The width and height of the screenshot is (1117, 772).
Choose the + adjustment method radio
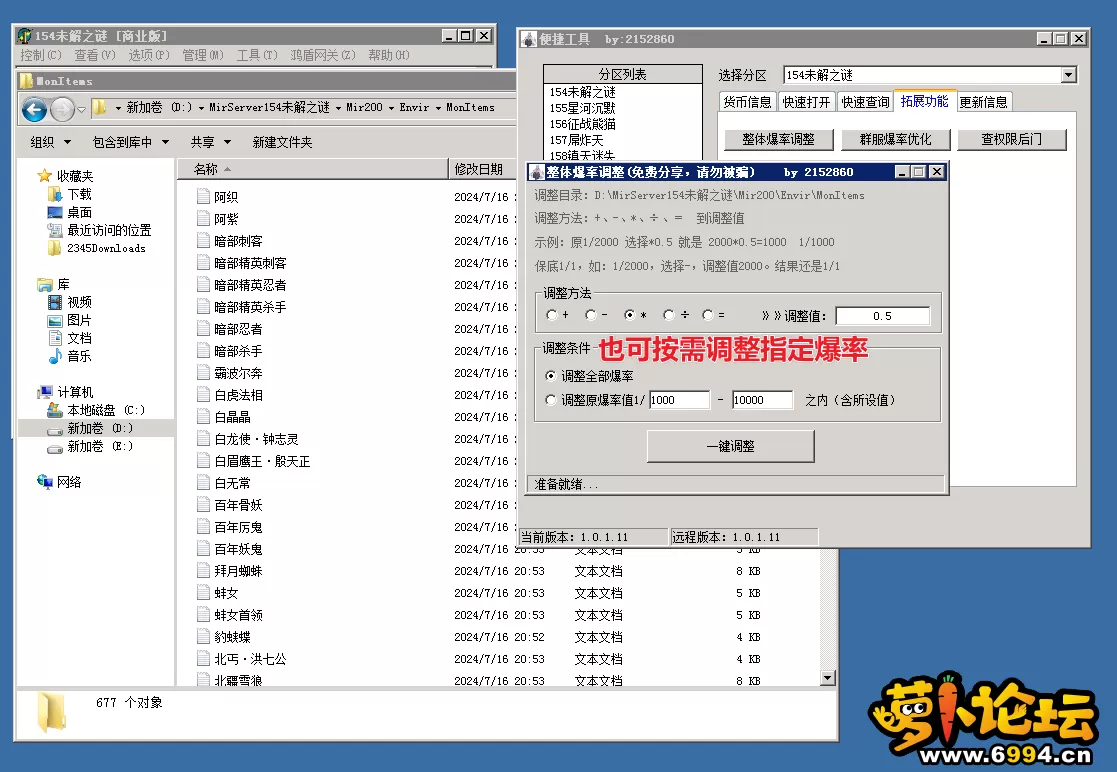551,315
